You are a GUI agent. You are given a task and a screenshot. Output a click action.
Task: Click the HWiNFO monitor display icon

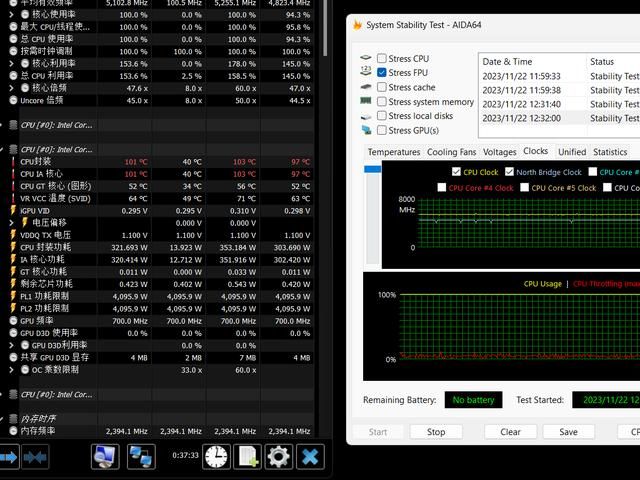pyautogui.click(x=105, y=457)
